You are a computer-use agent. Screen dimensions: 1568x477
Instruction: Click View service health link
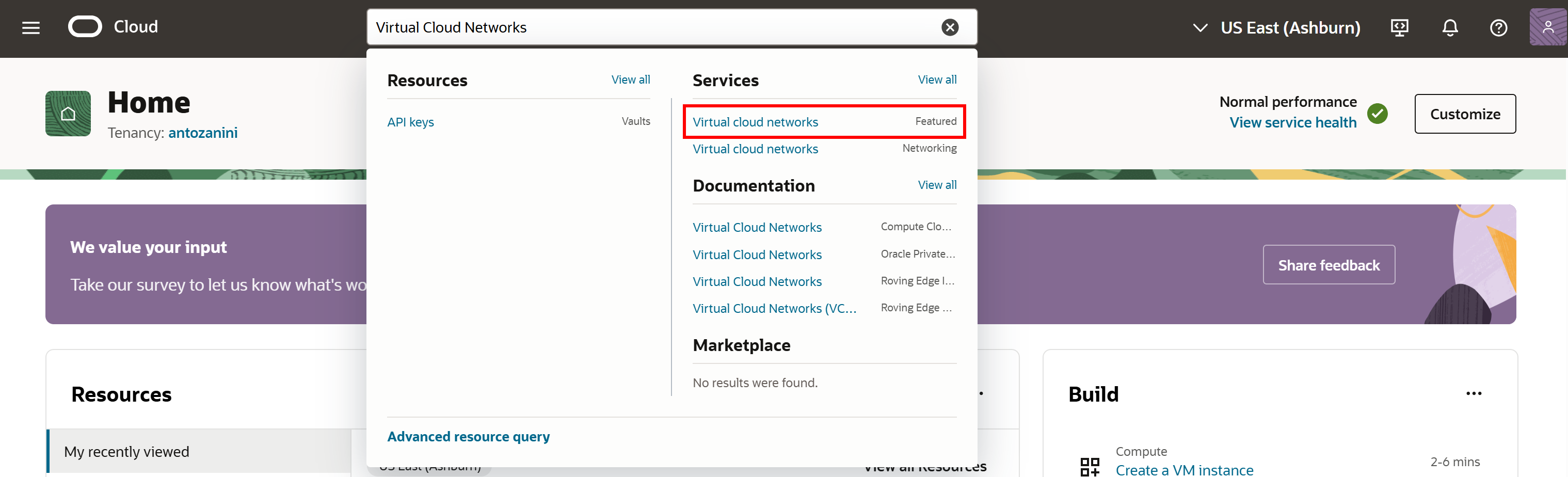pos(1293,122)
